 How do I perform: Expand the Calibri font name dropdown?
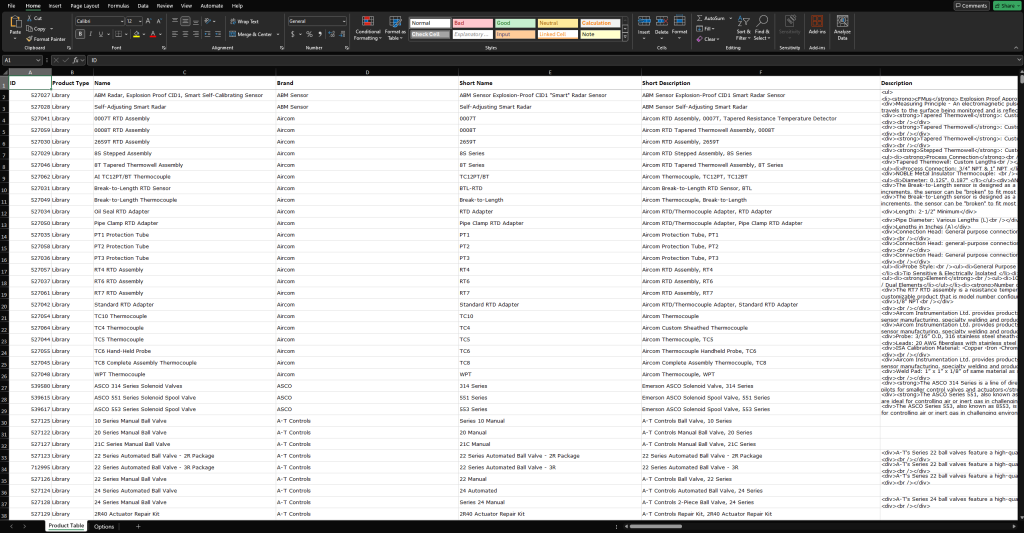pyautogui.click(x=123, y=20)
